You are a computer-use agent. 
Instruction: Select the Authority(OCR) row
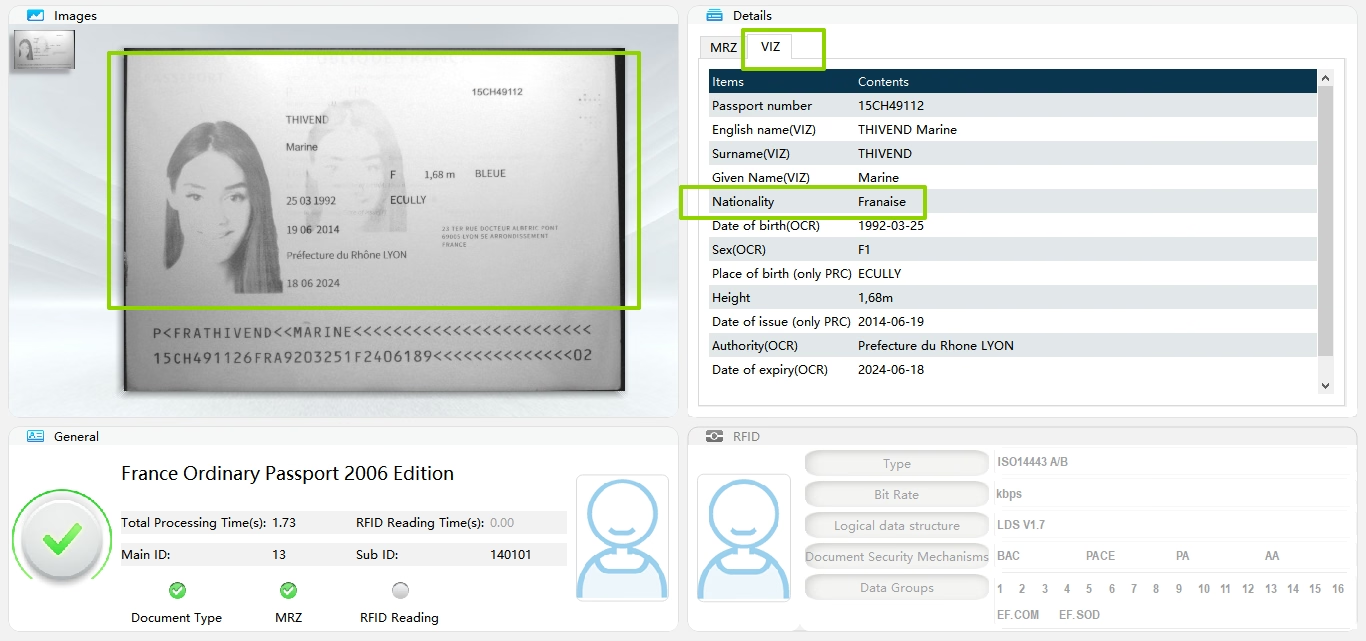tap(1013, 345)
